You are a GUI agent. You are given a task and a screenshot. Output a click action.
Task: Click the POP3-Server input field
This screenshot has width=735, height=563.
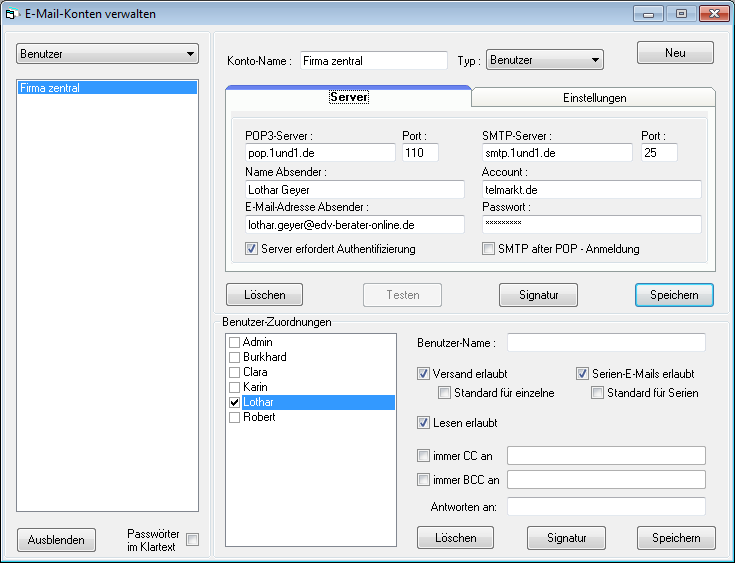coord(320,153)
